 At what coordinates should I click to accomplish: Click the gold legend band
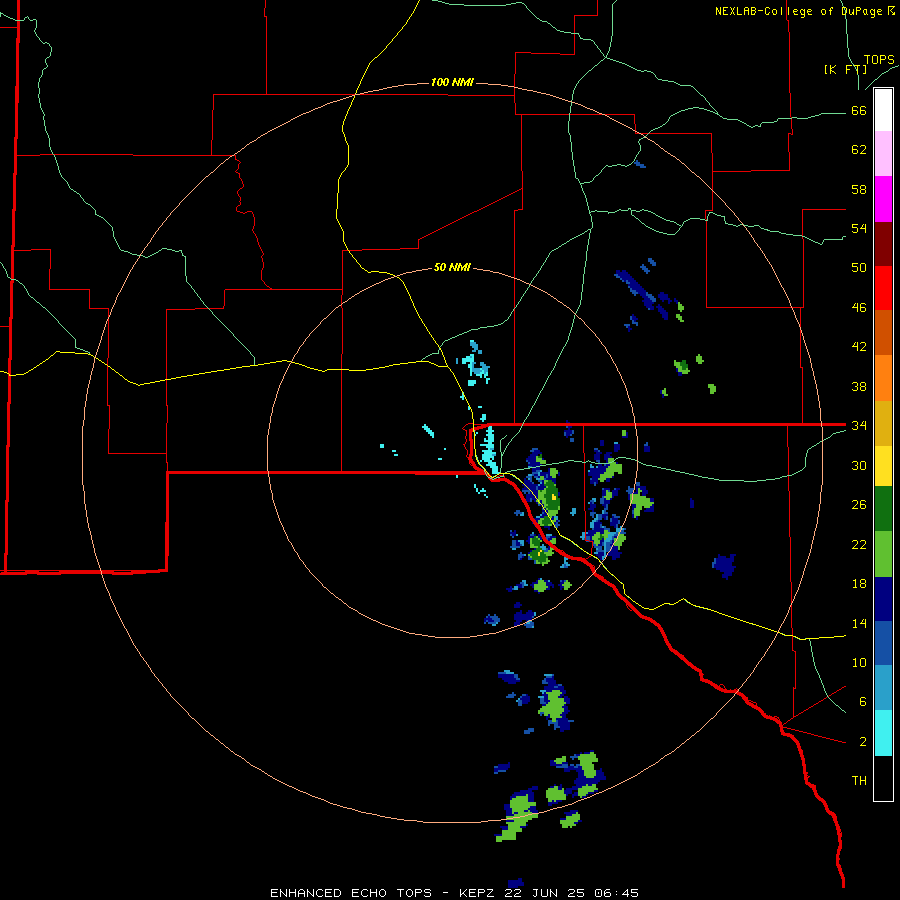tap(883, 423)
